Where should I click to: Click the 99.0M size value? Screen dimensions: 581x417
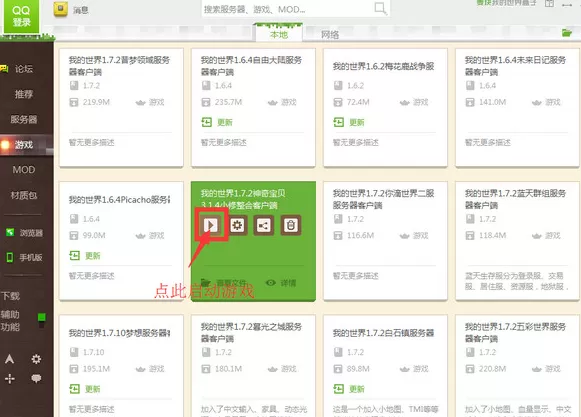click(94, 235)
